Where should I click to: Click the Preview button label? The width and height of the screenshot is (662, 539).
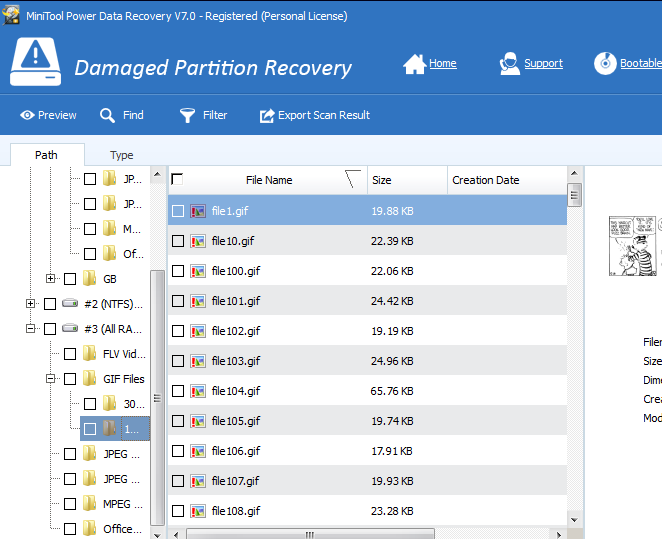57,115
